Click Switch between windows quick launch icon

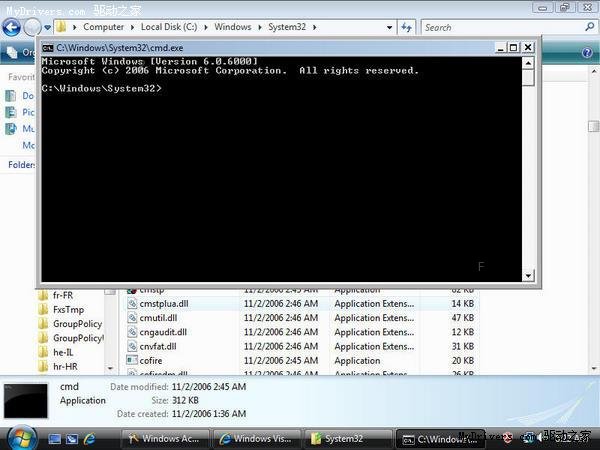point(72,439)
